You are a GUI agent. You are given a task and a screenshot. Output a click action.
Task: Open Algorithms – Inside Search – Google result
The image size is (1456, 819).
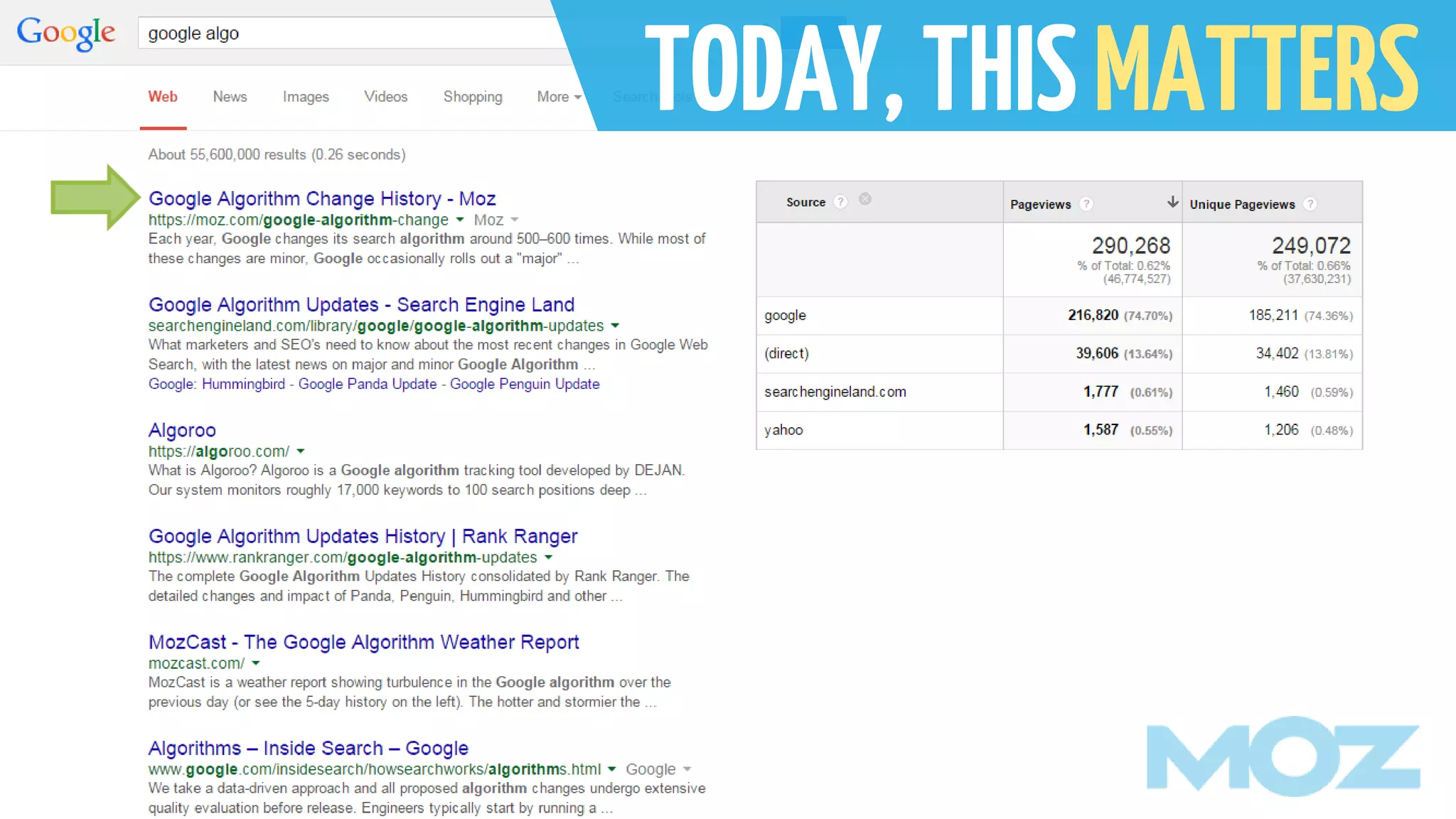pyautogui.click(x=308, y=748)
